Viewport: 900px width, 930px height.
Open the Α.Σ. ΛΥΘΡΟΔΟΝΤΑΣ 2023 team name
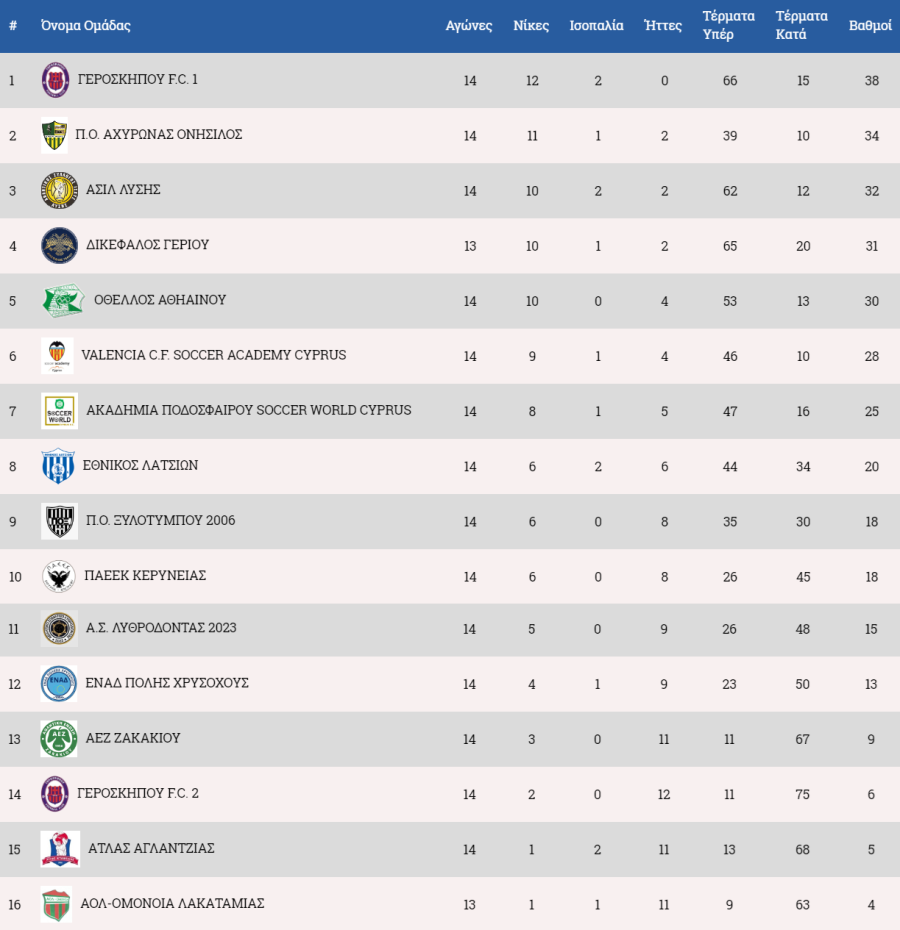click(x=161, y=628)
